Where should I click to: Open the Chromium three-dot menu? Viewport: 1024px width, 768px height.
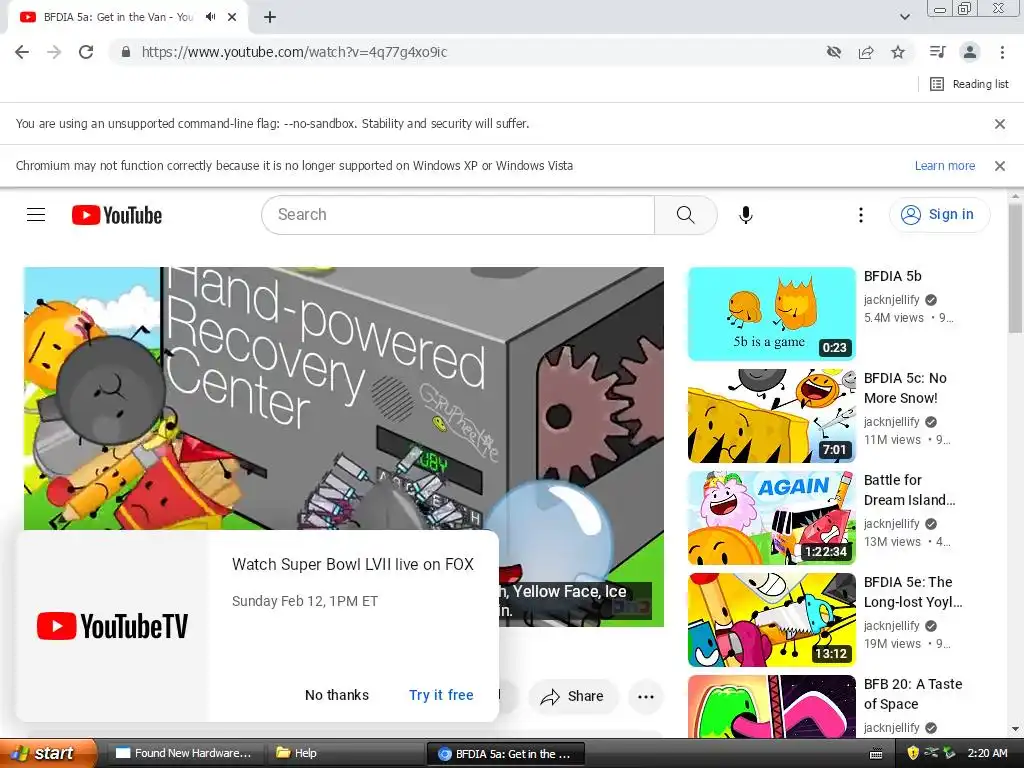pos(1002,52)
